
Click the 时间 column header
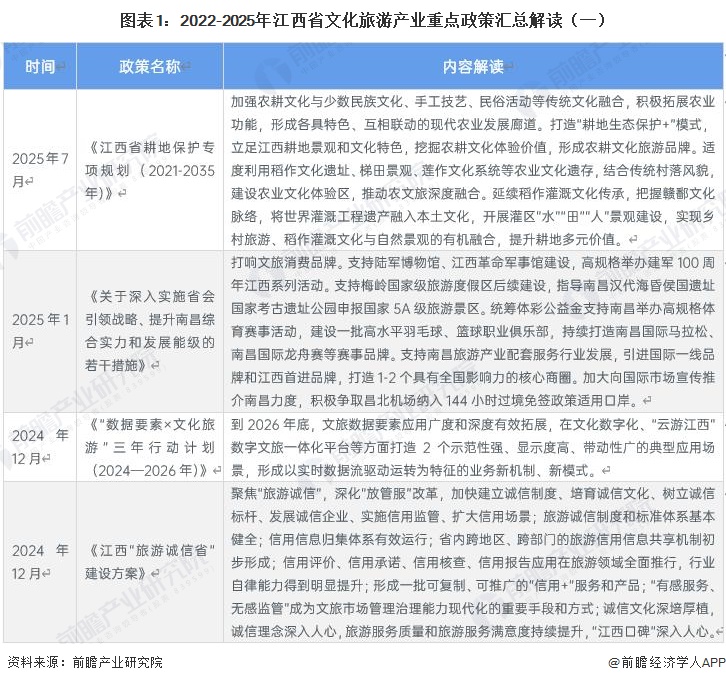[x=41, y=67]
